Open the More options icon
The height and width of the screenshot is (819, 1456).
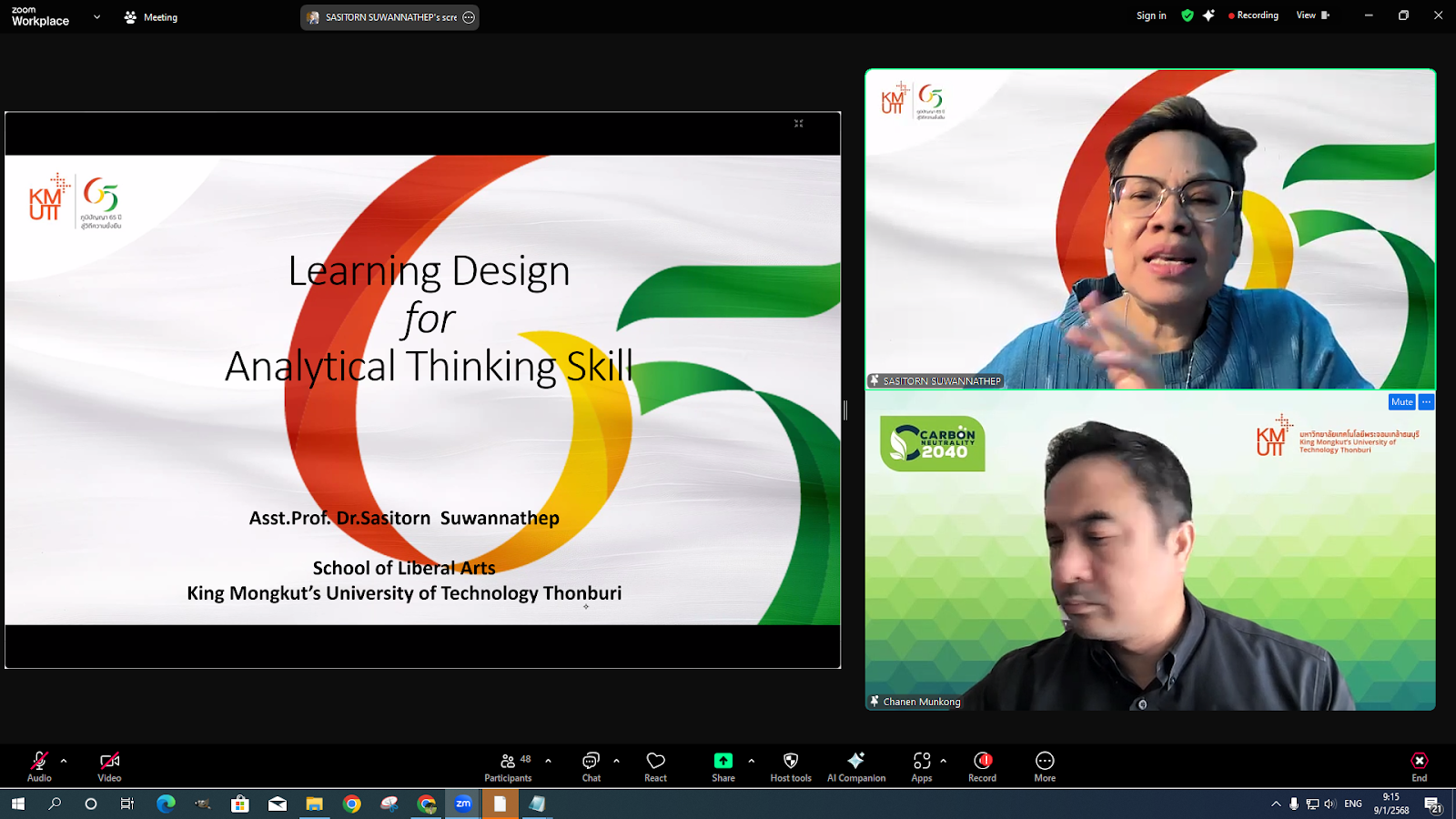(x=1045, y=761)
